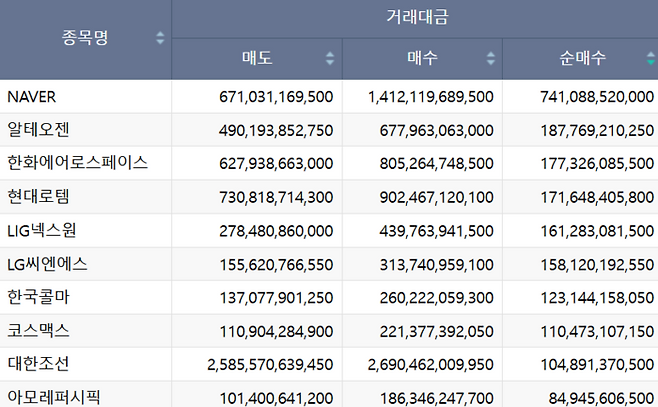Select 코스맥스 buy value 221,377,392,050
Viewport: 658px width, 407px height.
pyautogui.click(x=436, y=331)
